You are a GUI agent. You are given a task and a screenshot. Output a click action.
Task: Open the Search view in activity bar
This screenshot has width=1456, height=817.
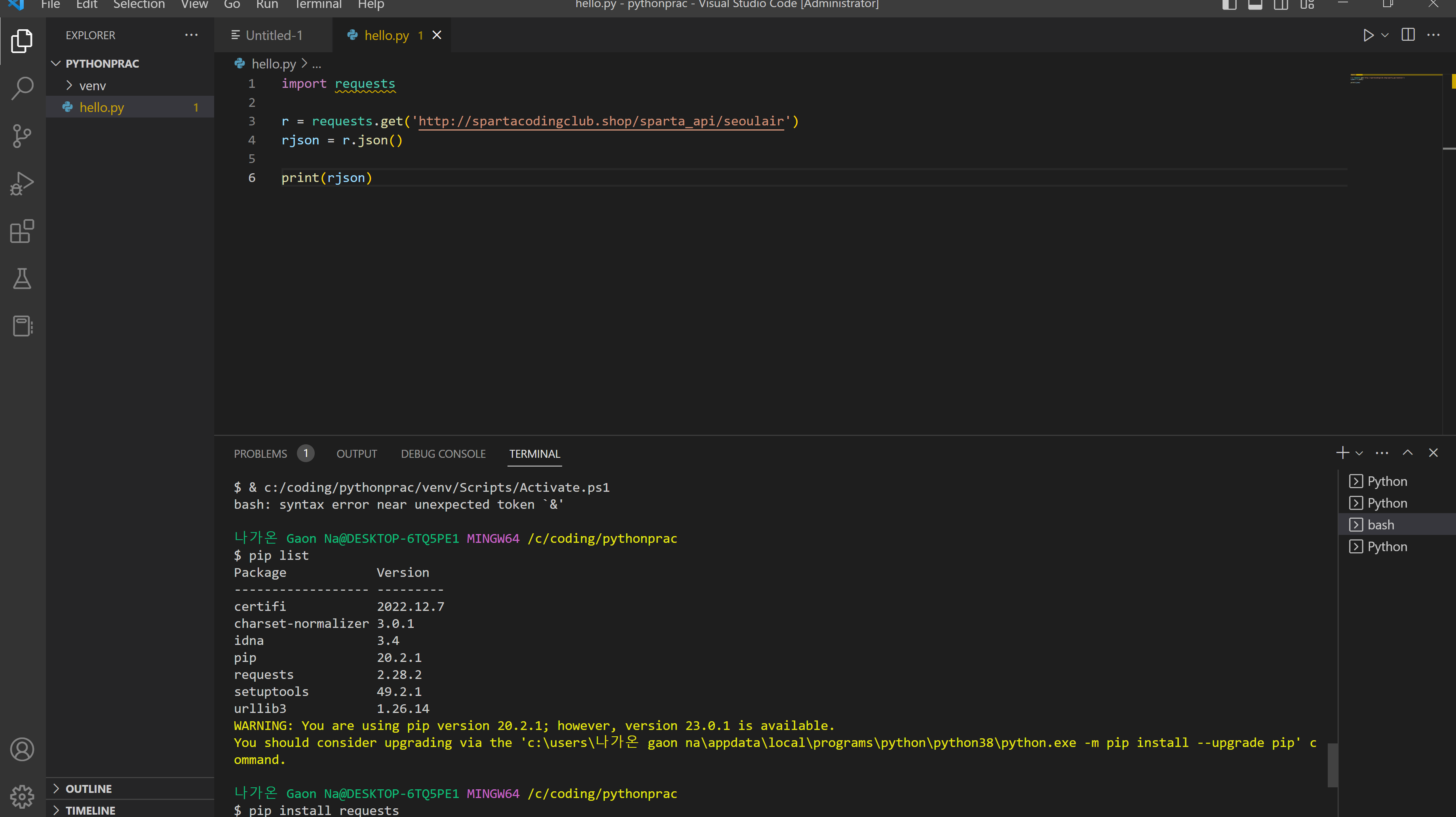point(22,88)
